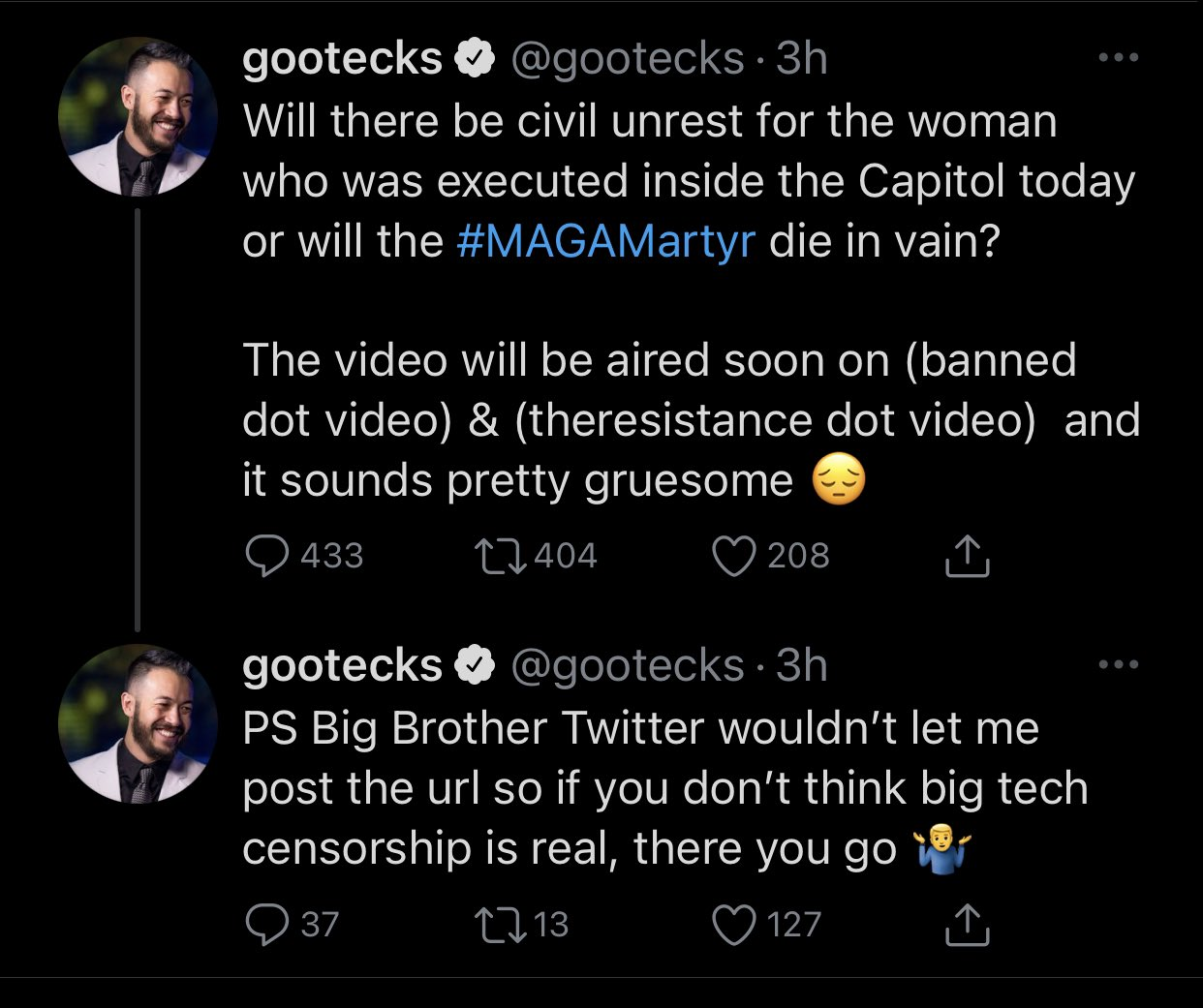Select the verified badge beside the first gootecks name

point(475,59)
